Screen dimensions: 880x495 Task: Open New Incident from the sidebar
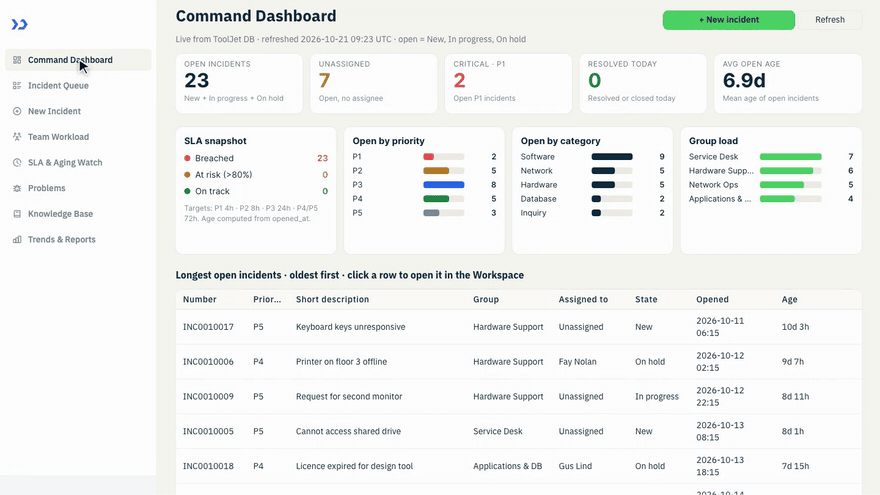tap(78, 111)
